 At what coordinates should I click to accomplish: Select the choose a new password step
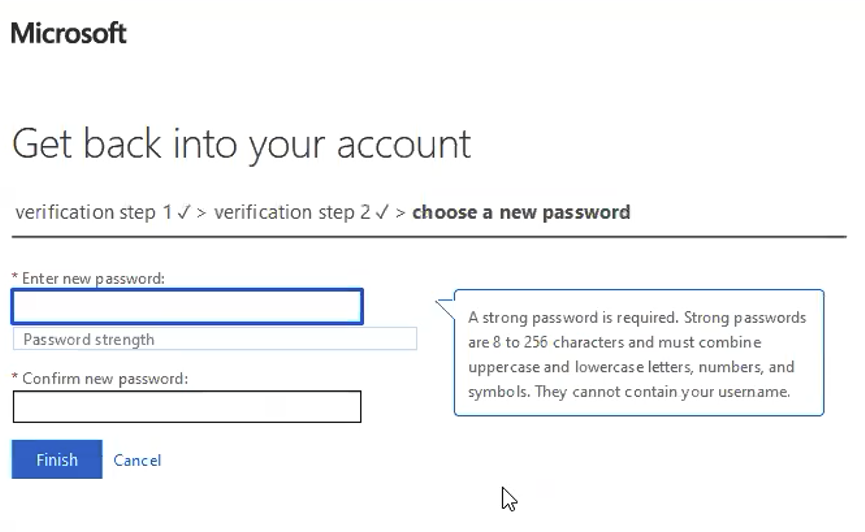pos(521,212)
